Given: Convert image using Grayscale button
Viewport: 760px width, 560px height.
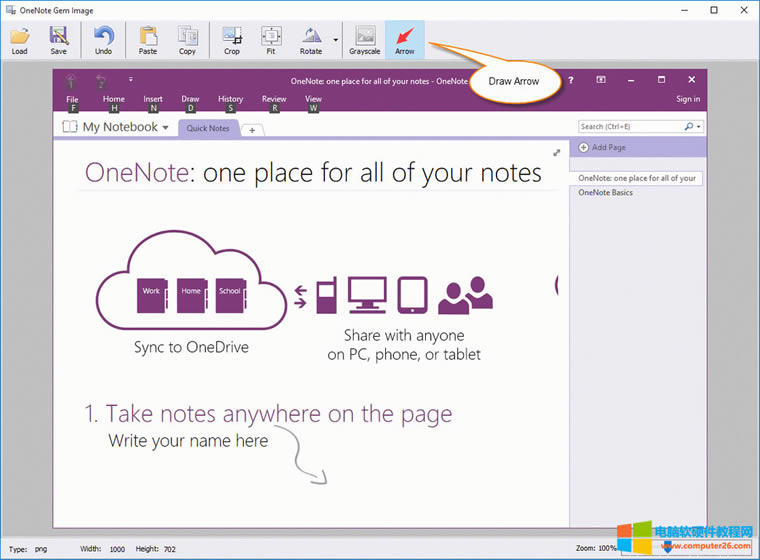Looking at the screenshot, I should (x=364, y=38).
